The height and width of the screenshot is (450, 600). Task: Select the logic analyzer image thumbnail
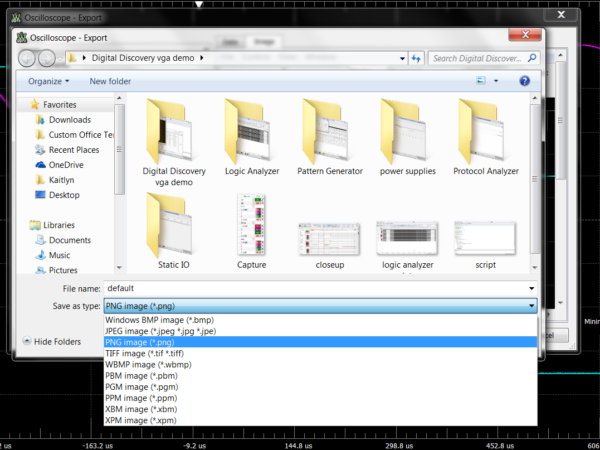pos(407,238)
